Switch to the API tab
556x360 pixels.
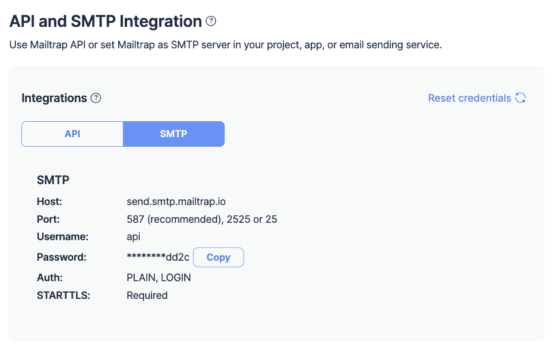(x=72, y=134)
